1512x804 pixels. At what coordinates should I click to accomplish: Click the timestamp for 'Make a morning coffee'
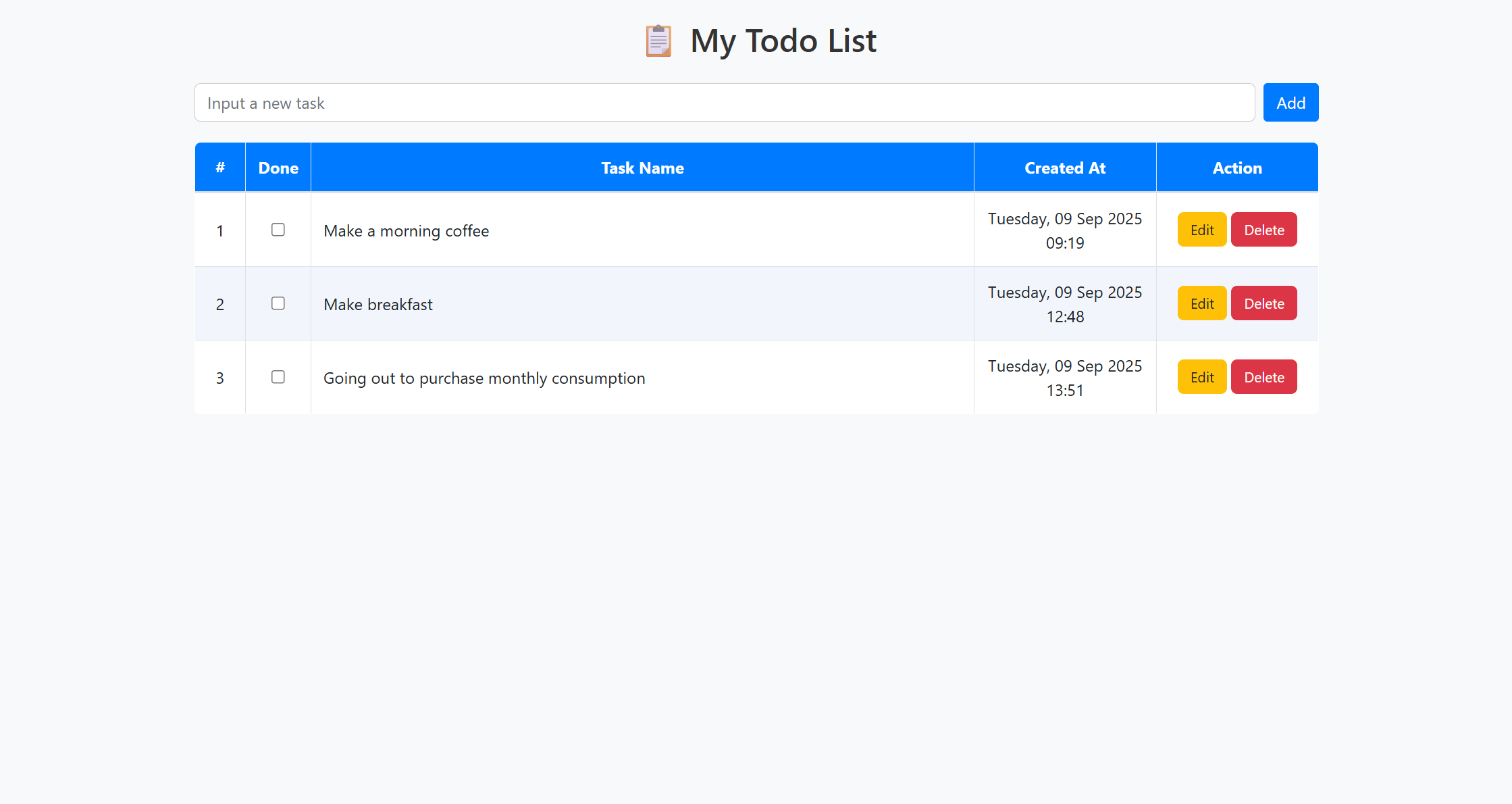coord(1064,230)
